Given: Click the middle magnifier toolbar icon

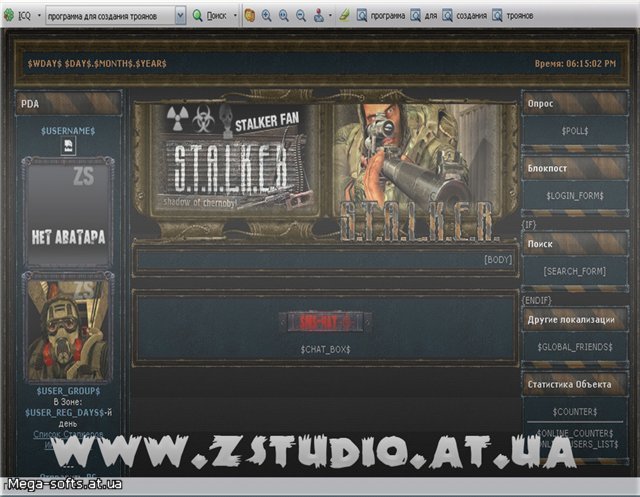Looking at the screenshot, I should pyautogui.click(x=284, y=16).
